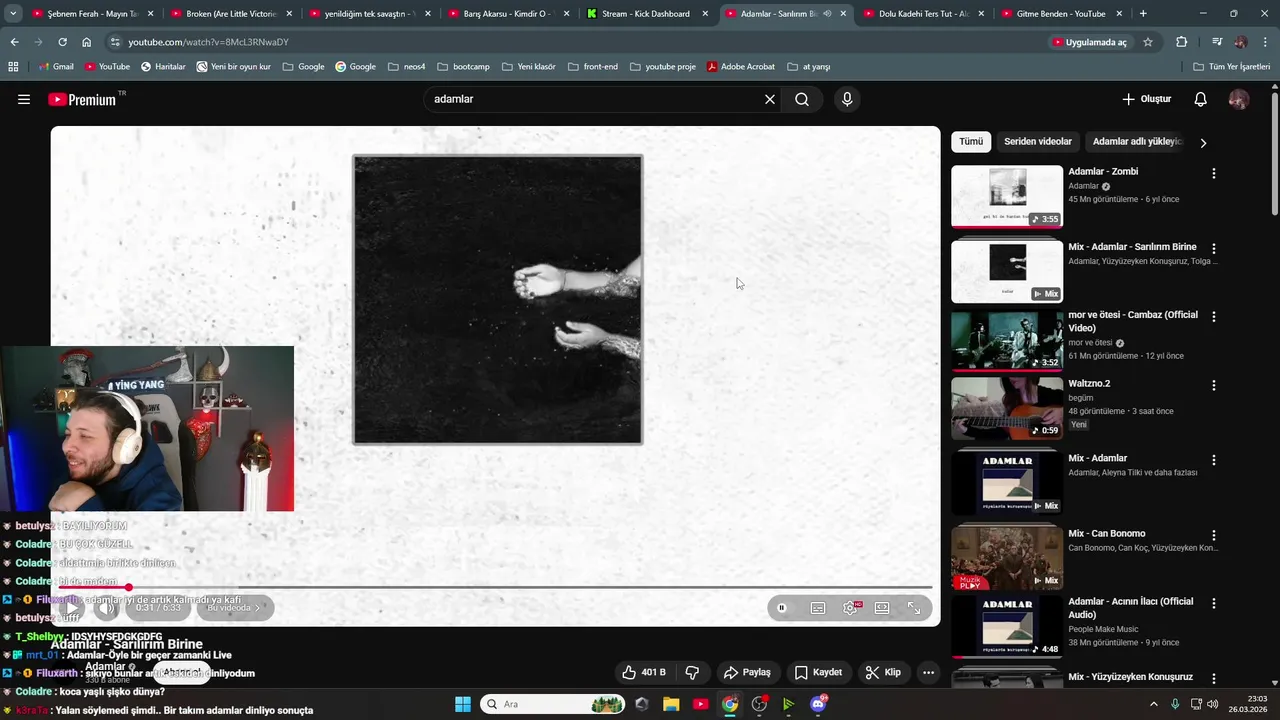Image resolution: width=1280 pixels, height=720 pixels.
Task: Open the bootcamp bookmark folder
Action: pyautogui.click(x=463, y=66)
